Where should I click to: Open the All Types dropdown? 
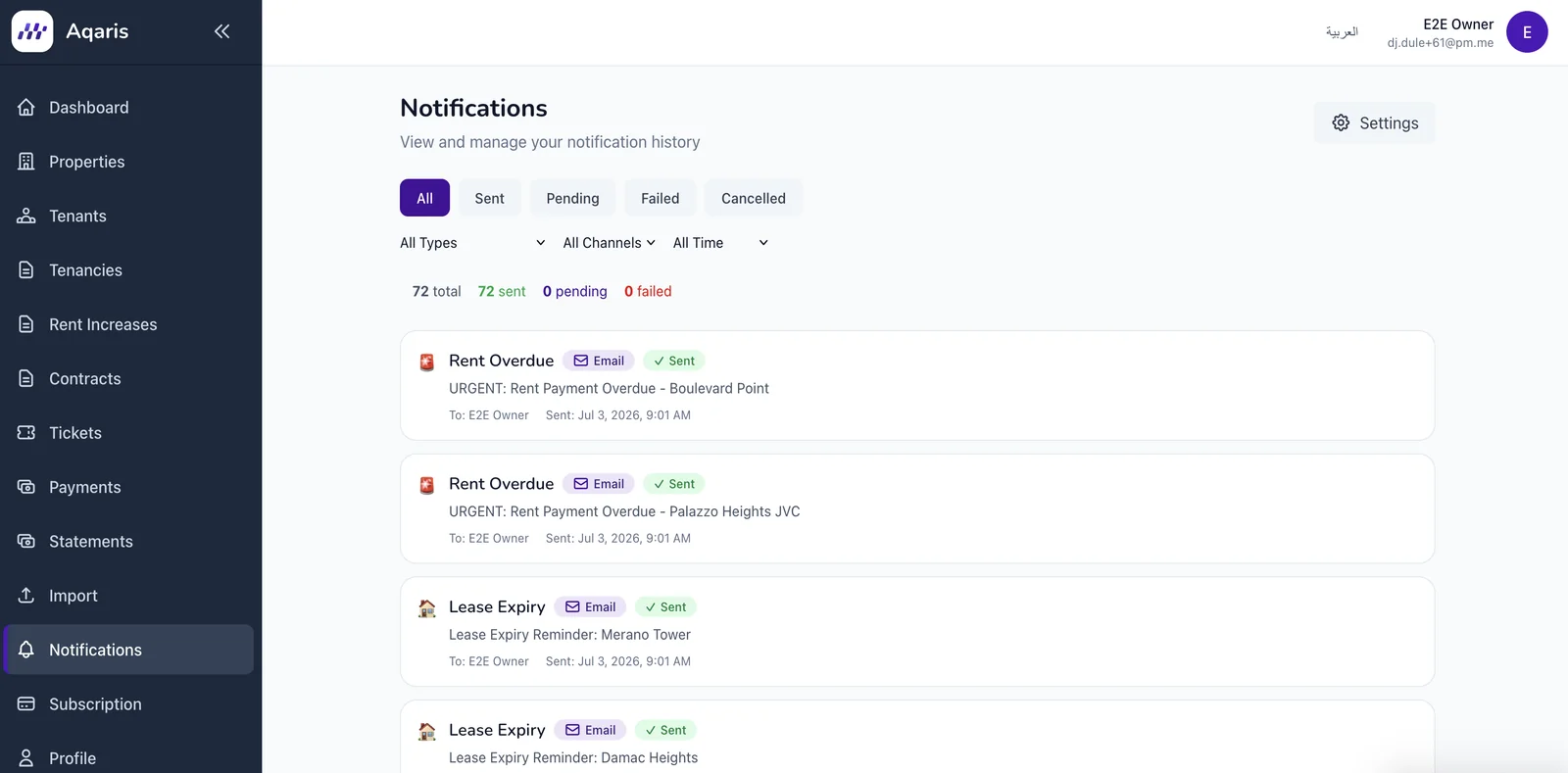(x=472, y=243)
